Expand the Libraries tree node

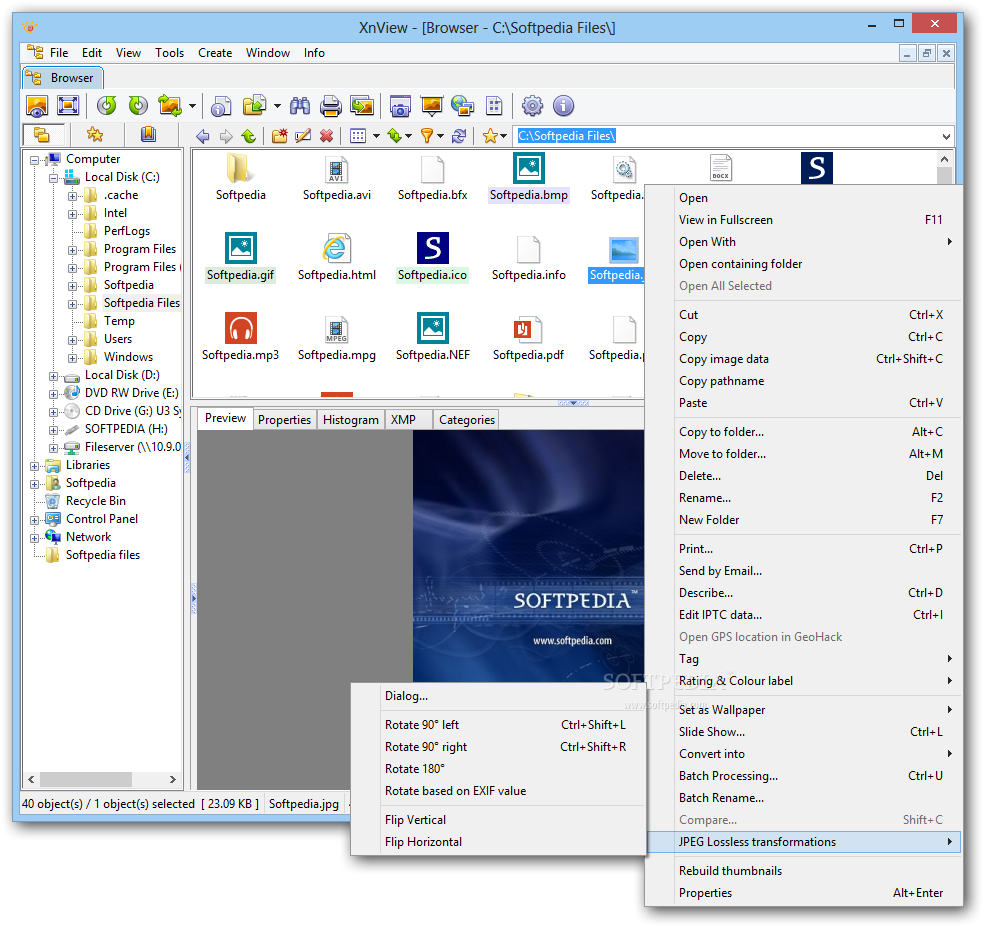click(x=35, y=466)
